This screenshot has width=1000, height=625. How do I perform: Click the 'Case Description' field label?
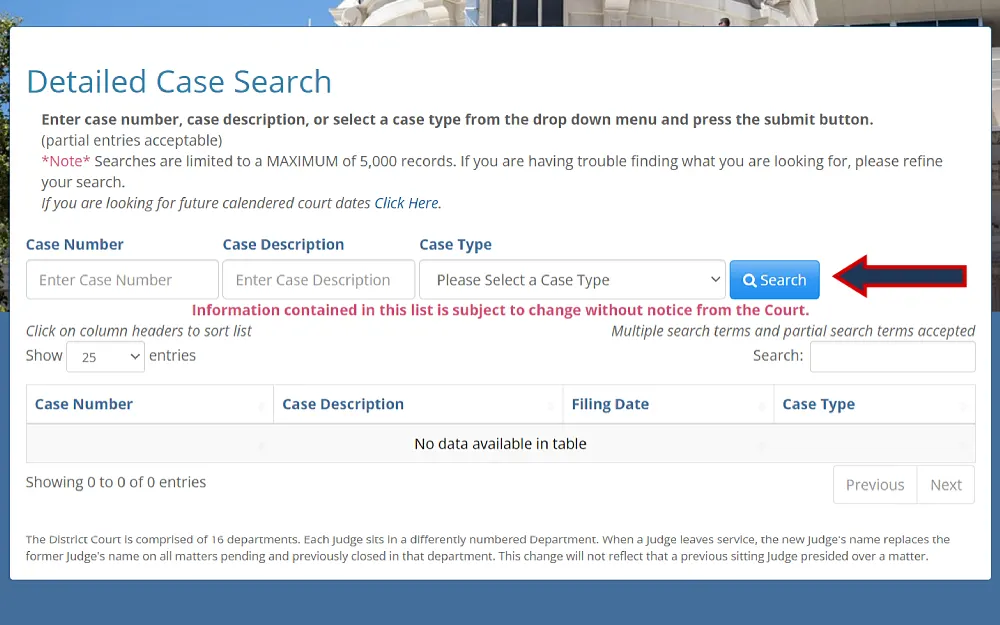tap(283, 244)
